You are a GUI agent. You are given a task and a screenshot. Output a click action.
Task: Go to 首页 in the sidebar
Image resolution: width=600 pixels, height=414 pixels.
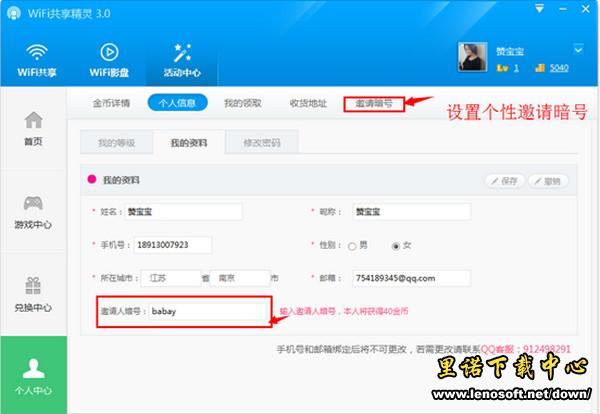[x=33, y=129]
